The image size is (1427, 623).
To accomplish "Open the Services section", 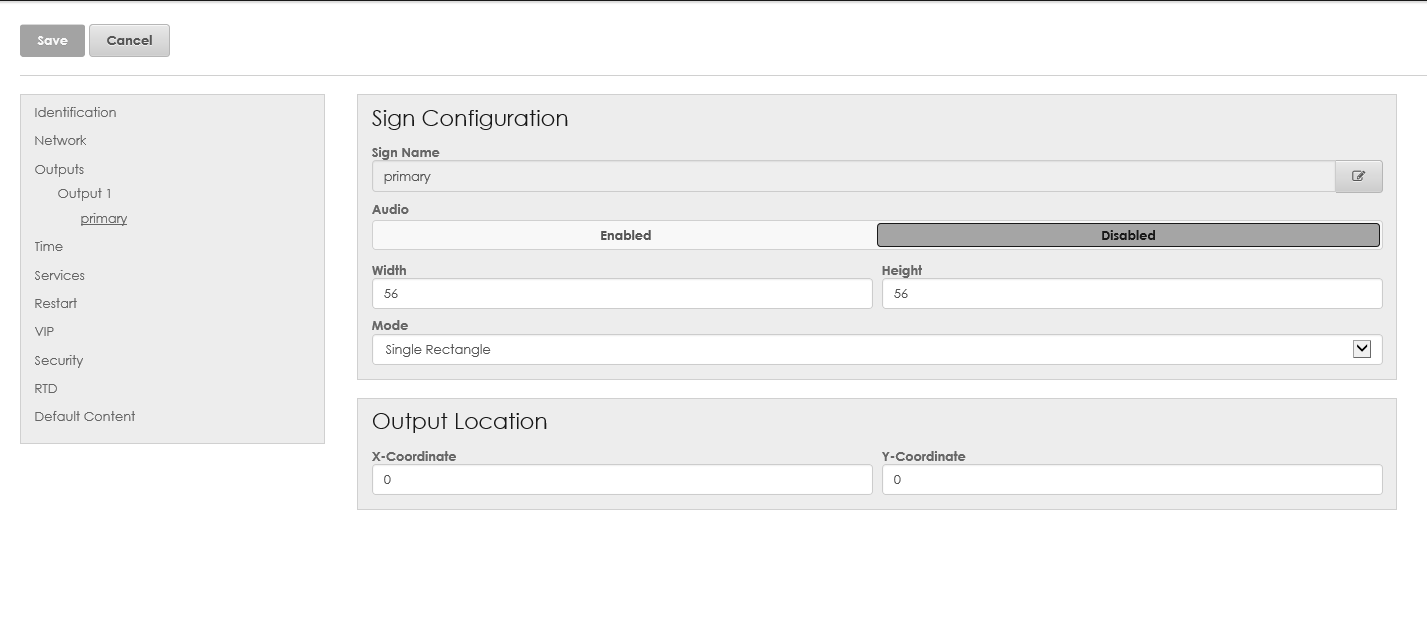I will [x=59, y=275].
